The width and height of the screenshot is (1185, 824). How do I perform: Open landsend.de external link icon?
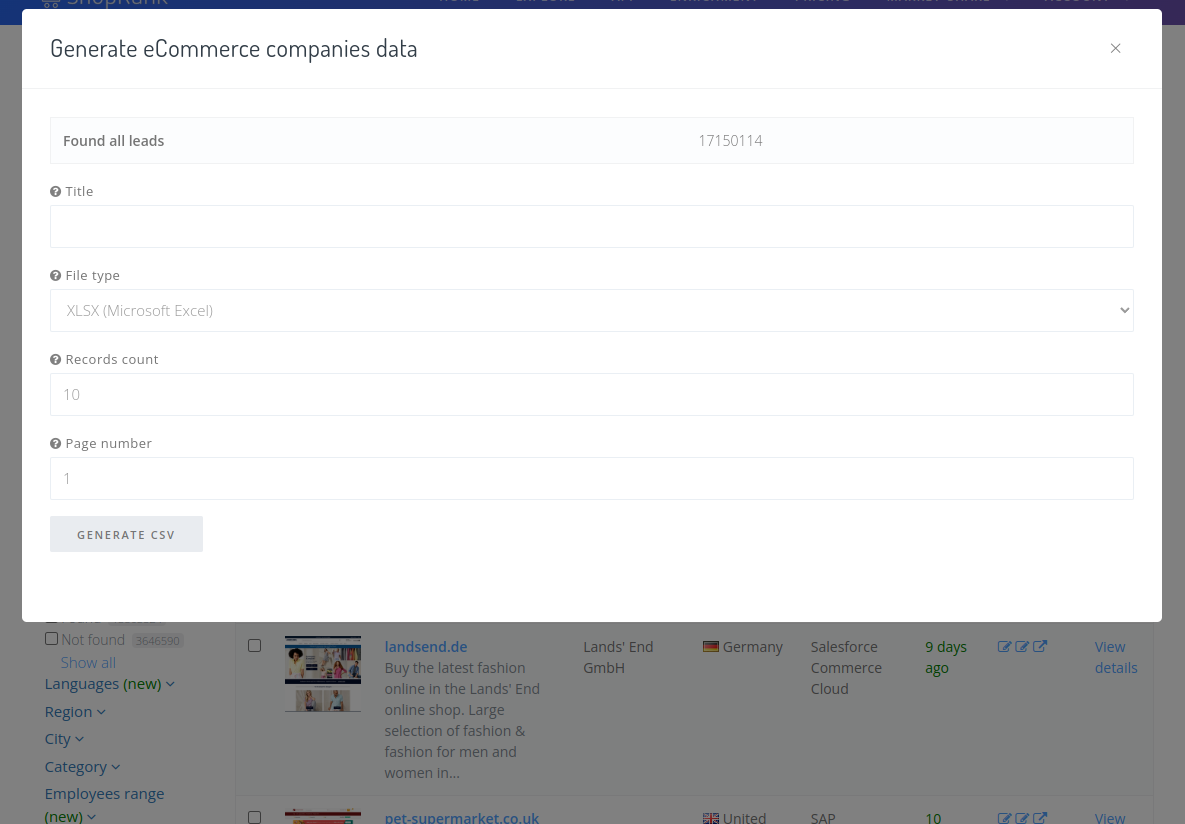[1040, 647]
